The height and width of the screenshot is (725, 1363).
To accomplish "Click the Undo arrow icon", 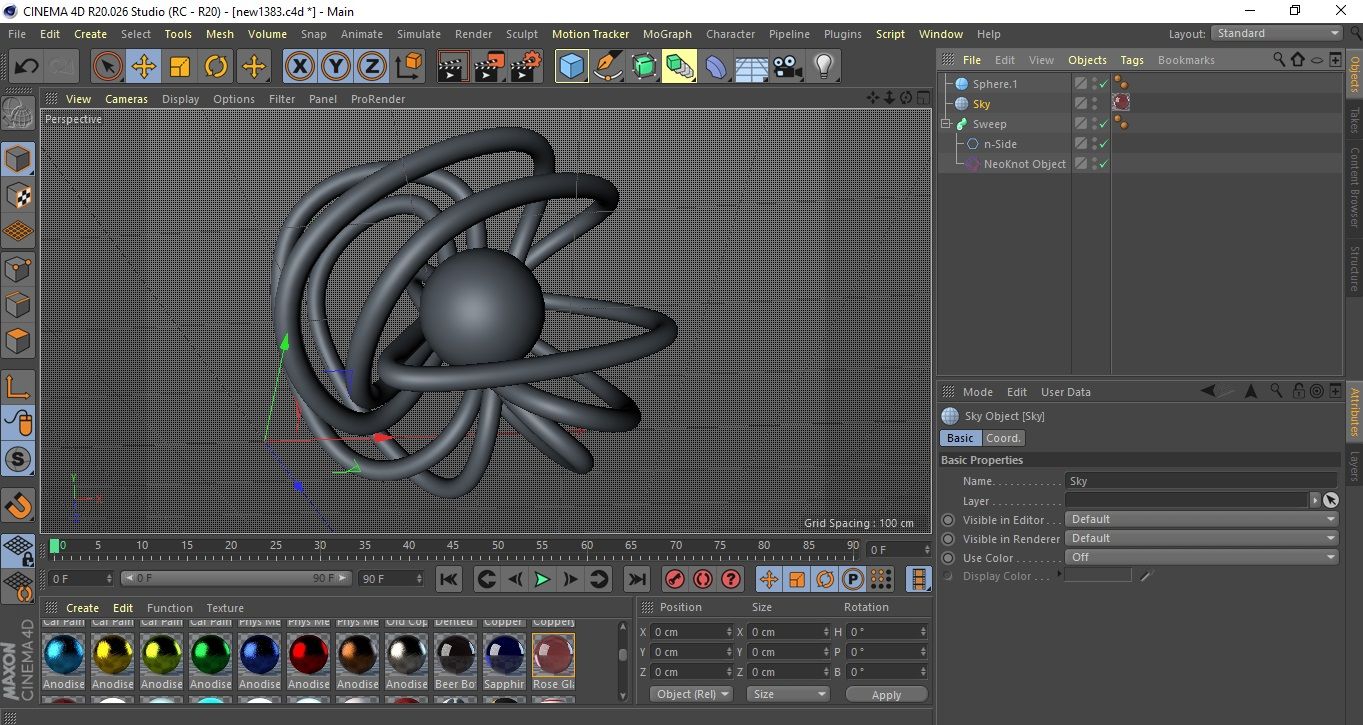I will click(x=26, y=67).
